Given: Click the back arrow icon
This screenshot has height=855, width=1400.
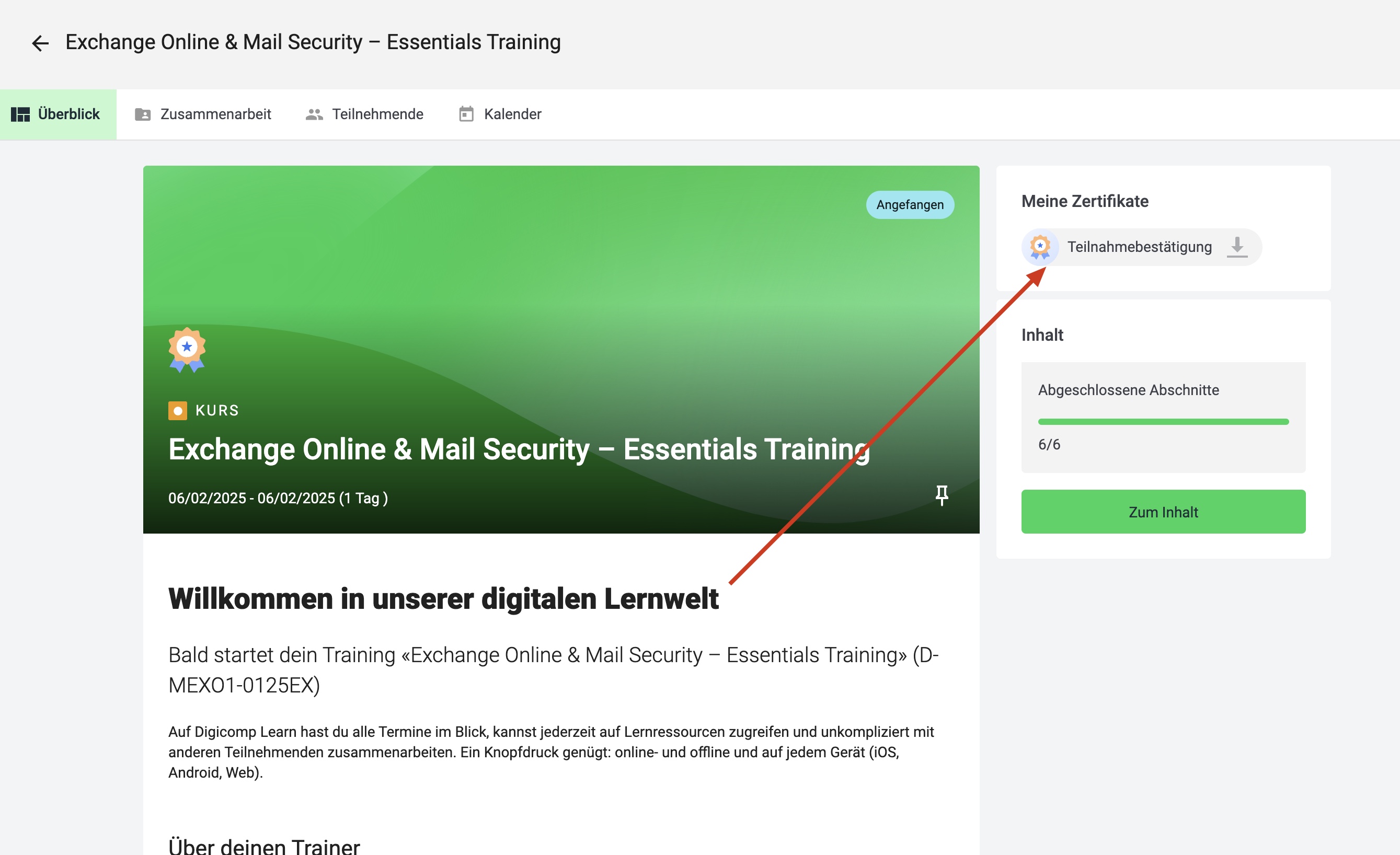Looking at the screenshot, I should 40,43.
